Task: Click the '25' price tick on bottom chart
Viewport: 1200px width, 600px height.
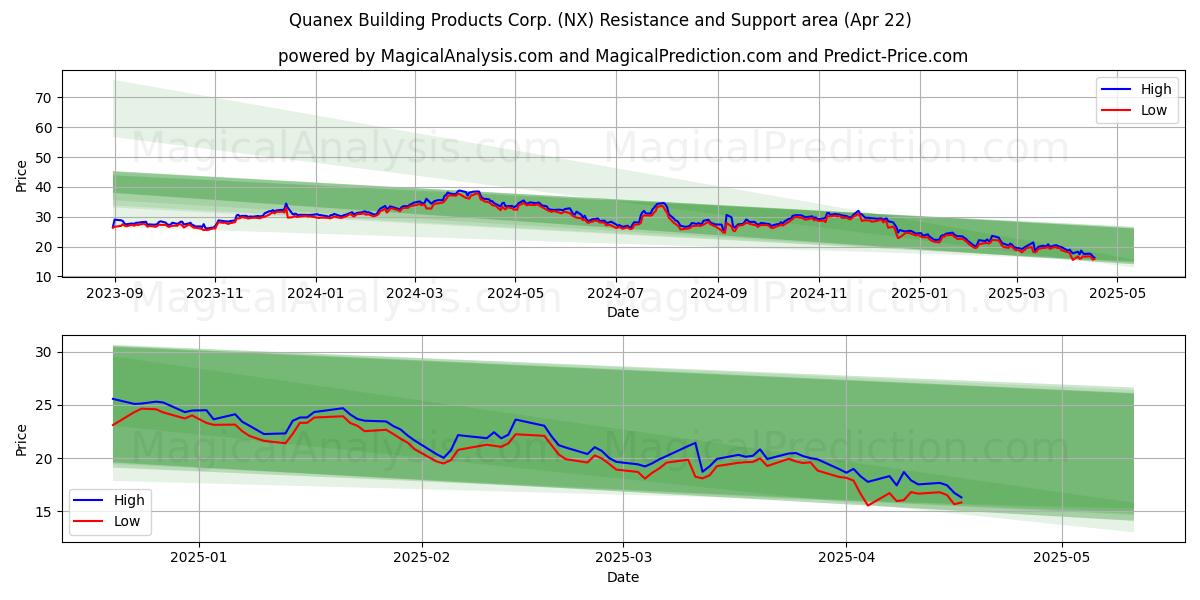Action: pyautogui.click(x=46, y=405)
